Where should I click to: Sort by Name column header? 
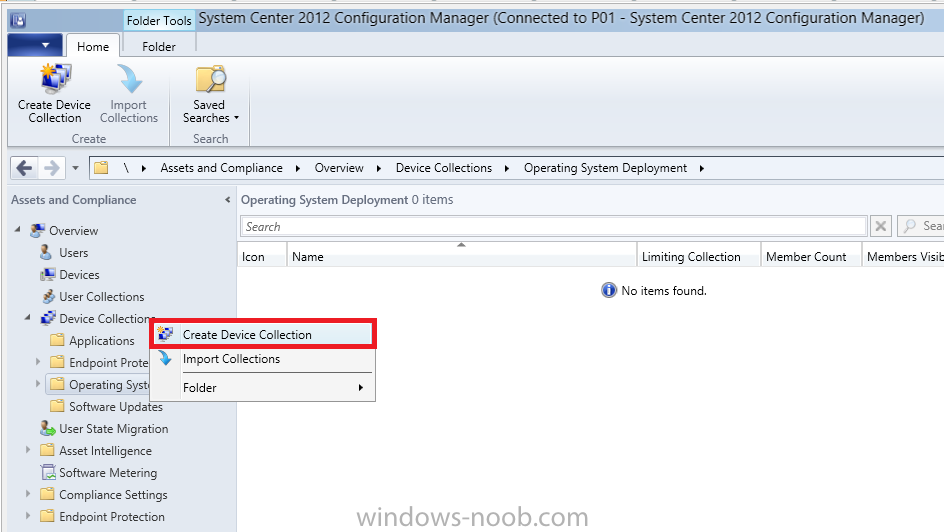(x=462, y=256)
